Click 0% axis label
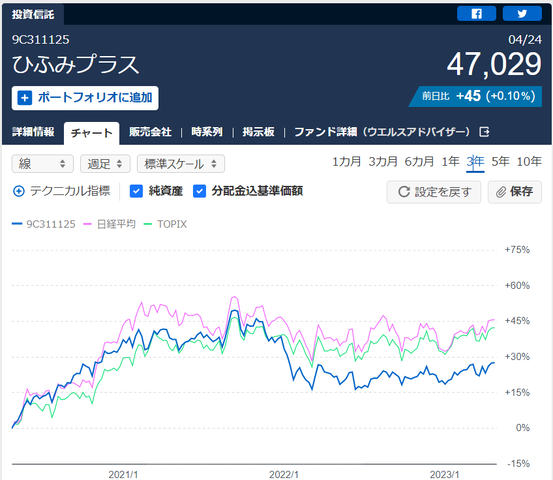This screenshot has height=480, width=553. click(523, 428)
